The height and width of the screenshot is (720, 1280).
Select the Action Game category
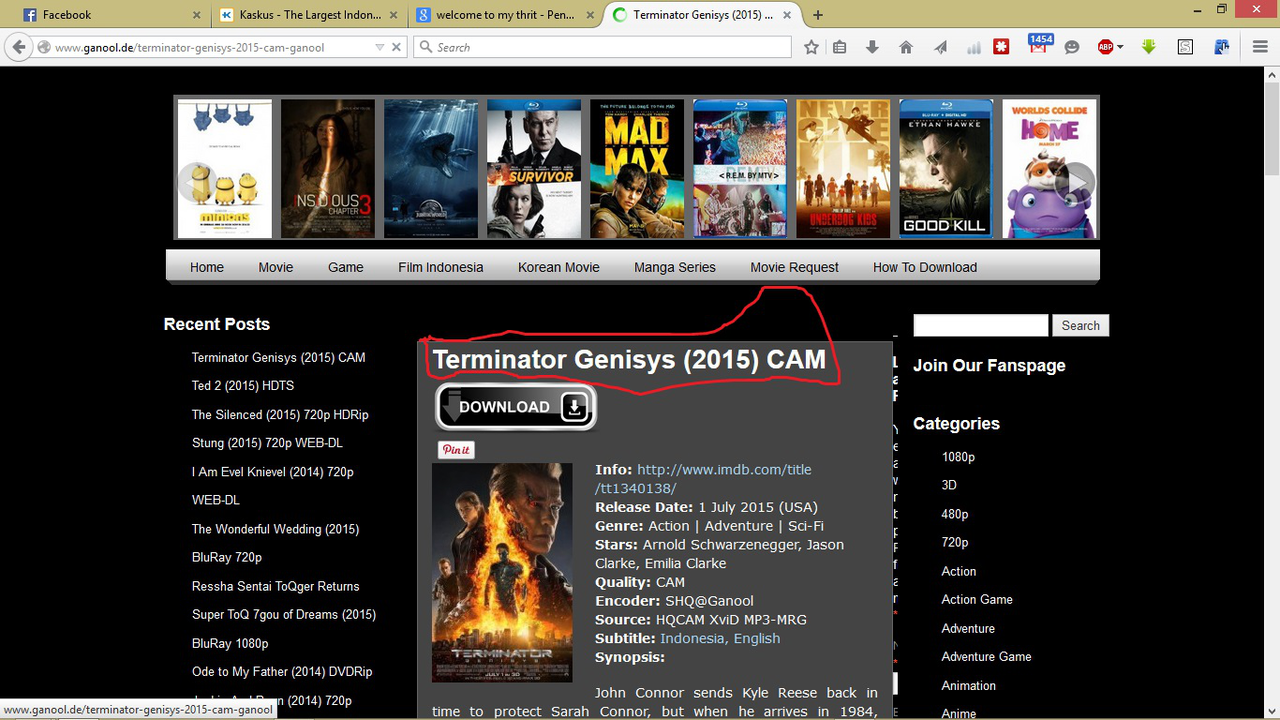[x=977, y=599]
